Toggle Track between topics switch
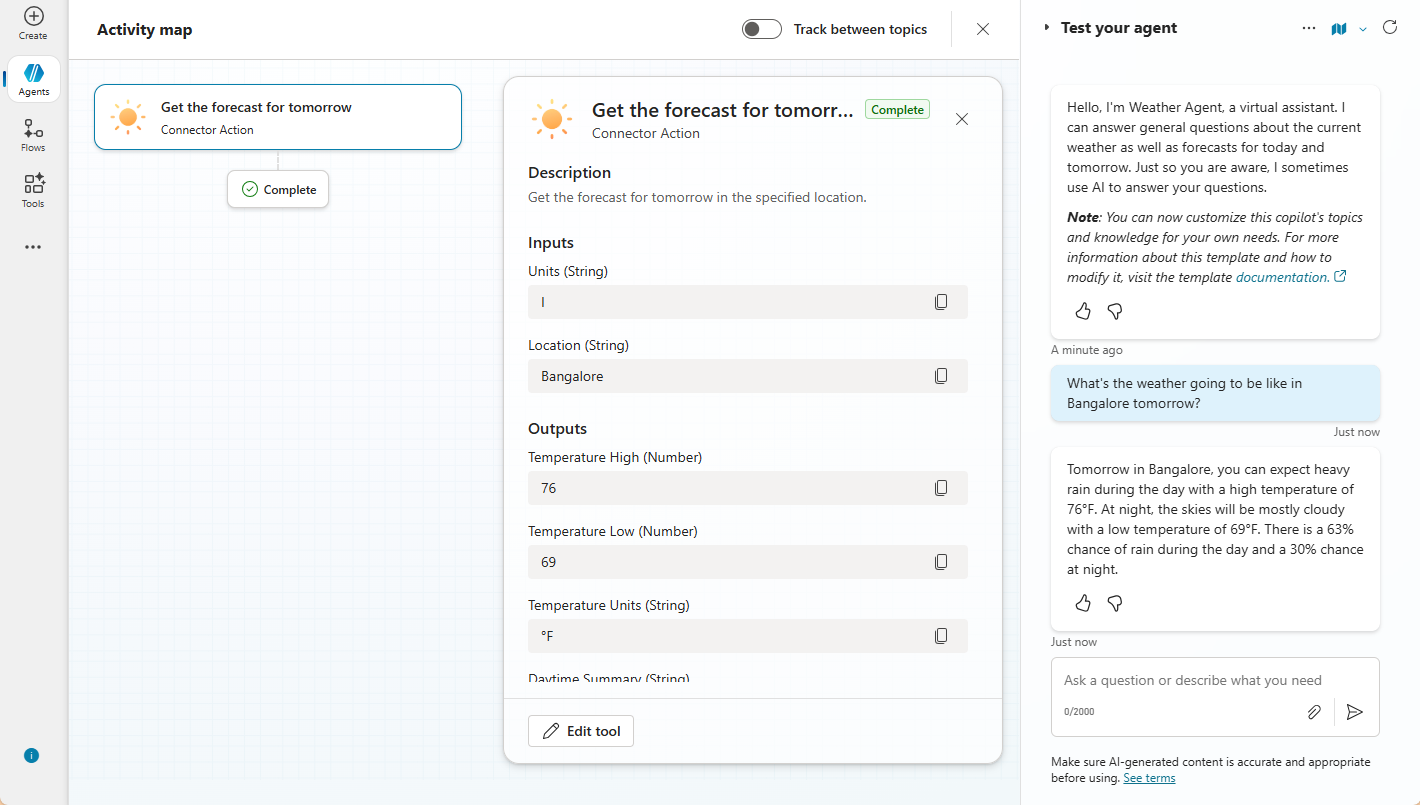The width and height of the screenshot is (1420, 805). coord(761,29)
